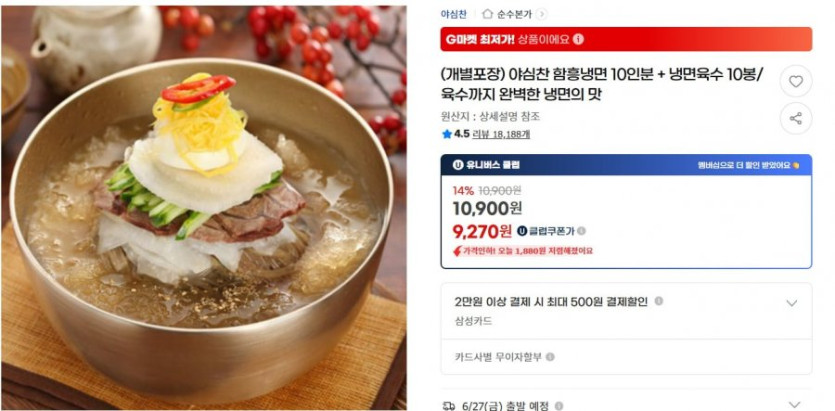Open the 야심찬 brand link
Image resolution: width=835 pixels, height=411 pixels.
454,14
